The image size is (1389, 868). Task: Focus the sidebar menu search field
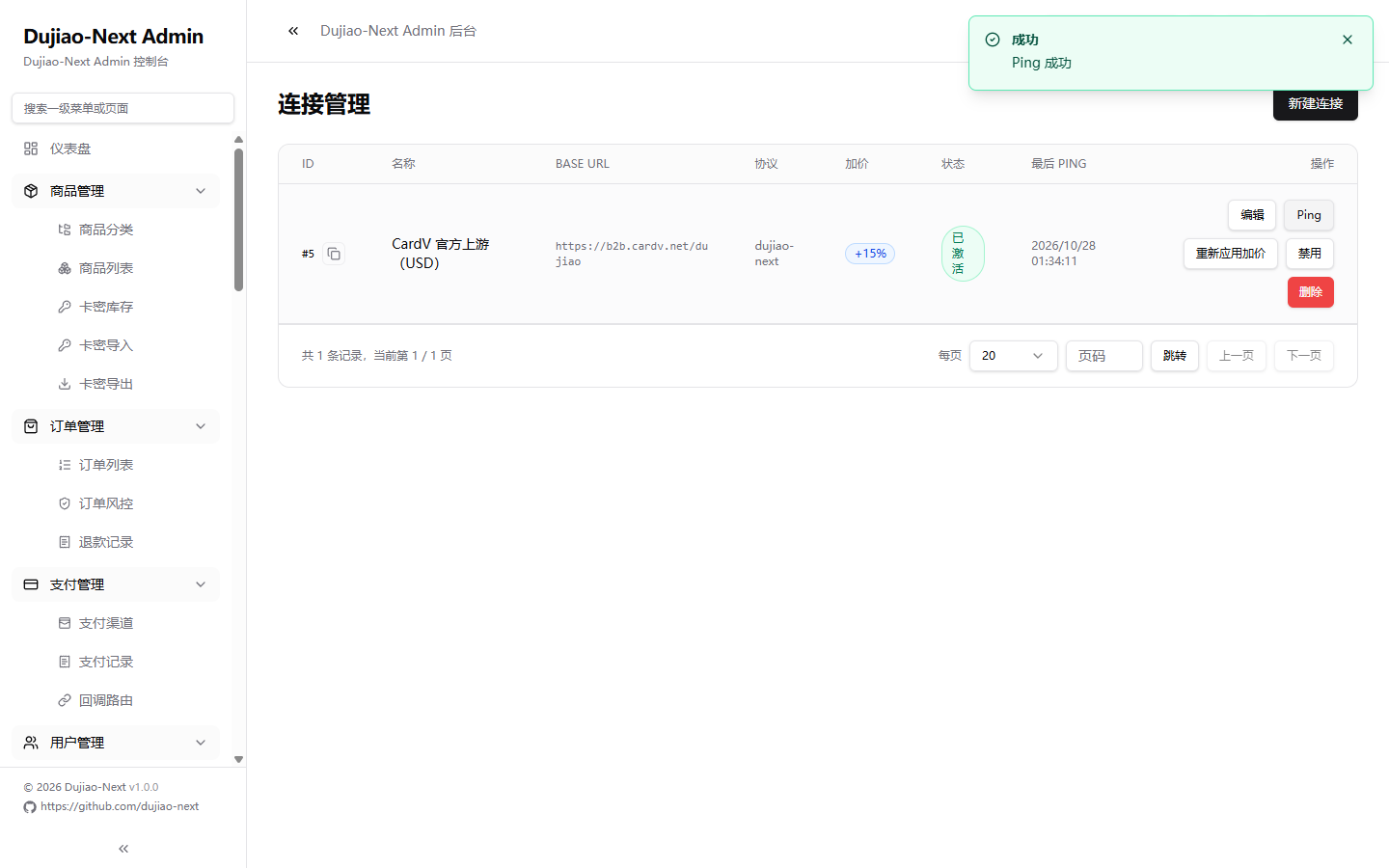pyautogui.click(x=123, y=108)
